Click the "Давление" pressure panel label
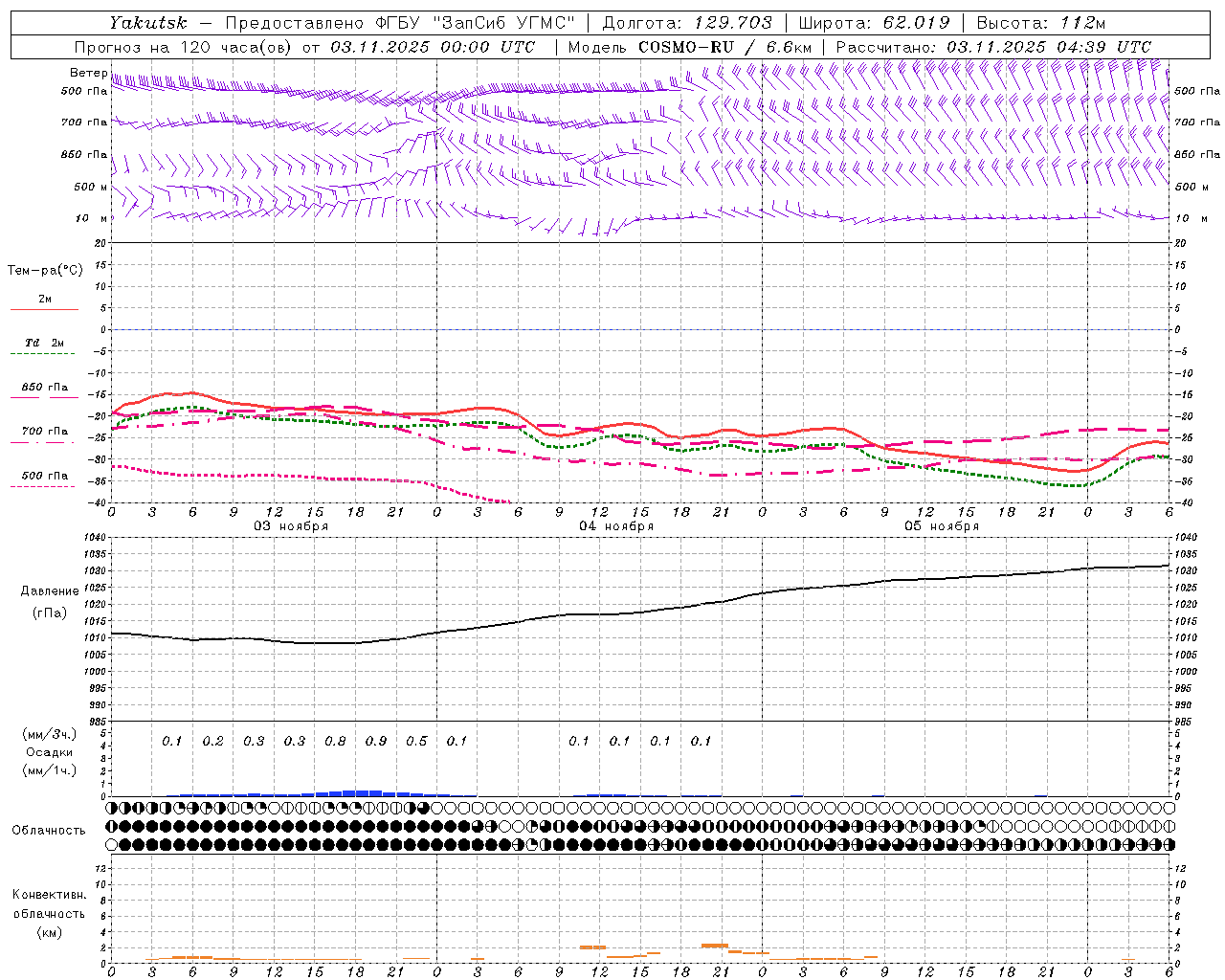1225x980 pixels. coord(50,591)
